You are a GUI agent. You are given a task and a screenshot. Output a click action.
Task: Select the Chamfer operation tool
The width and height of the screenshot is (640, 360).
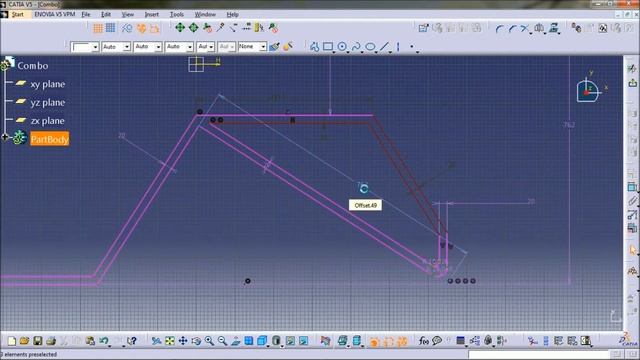coord(513,29)
